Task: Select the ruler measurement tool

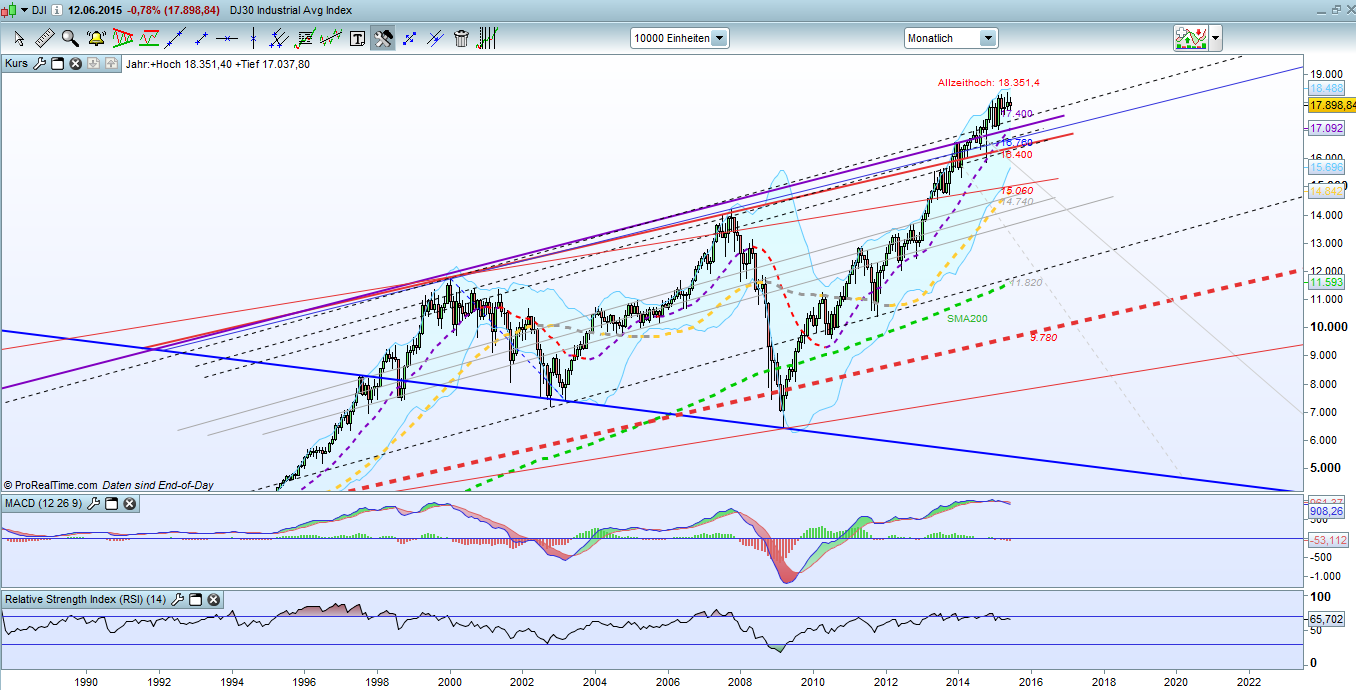Action: pos(45,39)
